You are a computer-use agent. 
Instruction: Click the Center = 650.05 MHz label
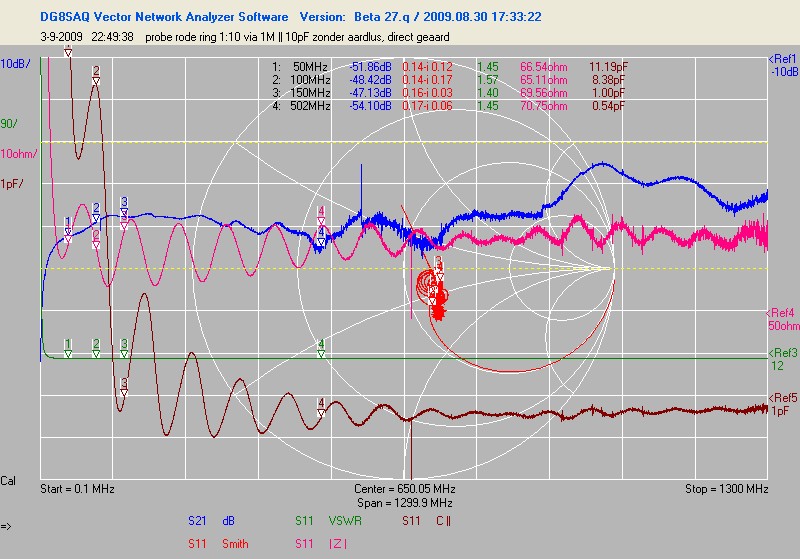(x=404, y=490)
